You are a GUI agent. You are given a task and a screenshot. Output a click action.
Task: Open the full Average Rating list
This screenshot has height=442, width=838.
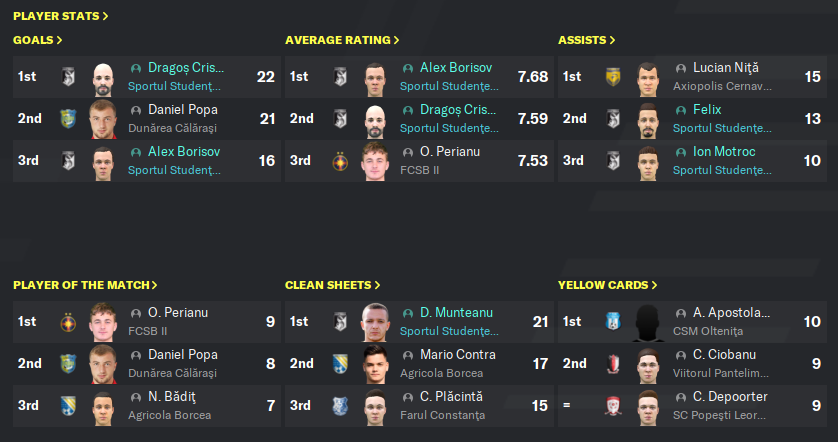(342, 40)
